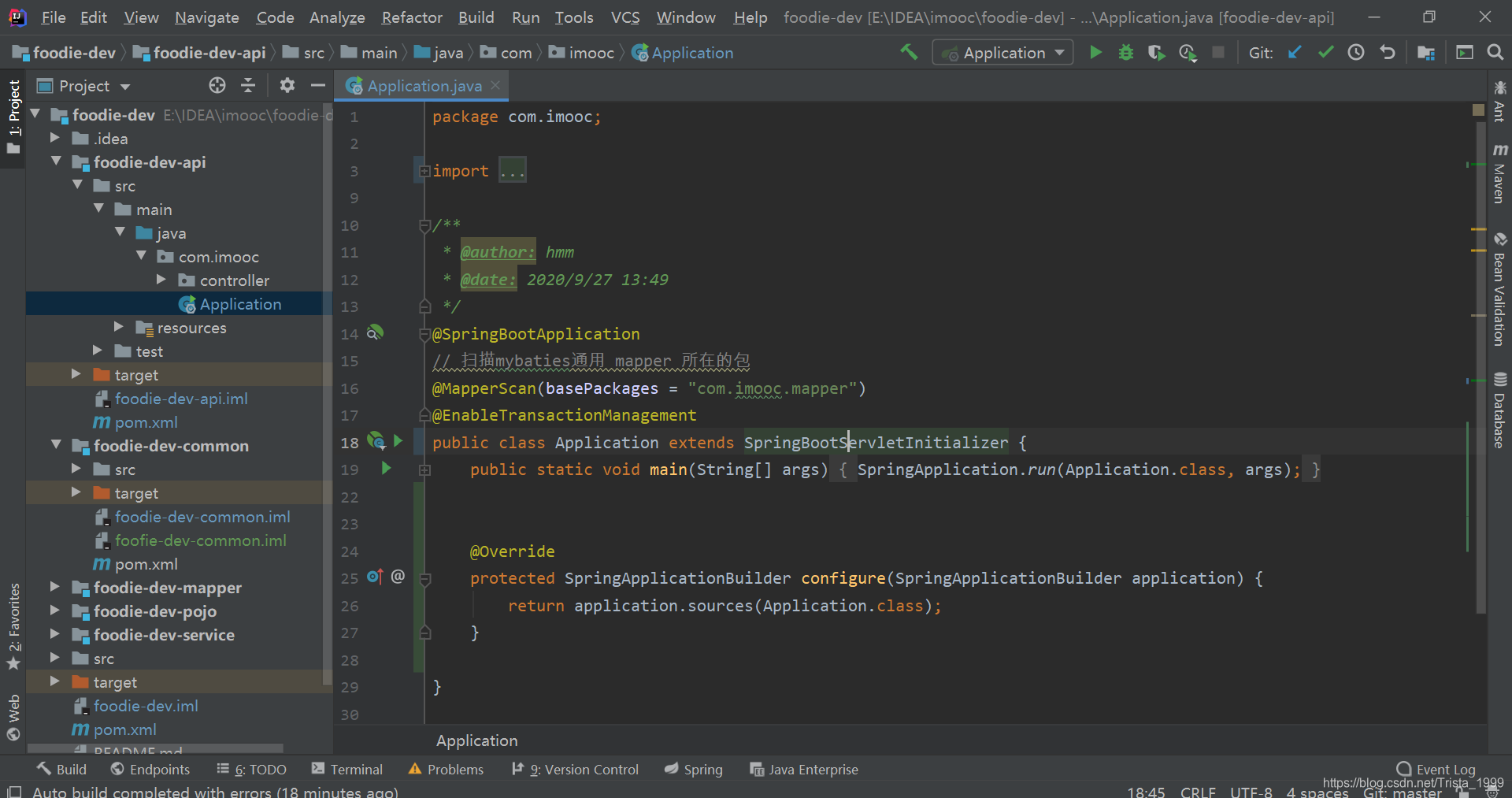1512x798 pixels.
Task: Open the Problems tool window
Action: (x=446, y=769)
